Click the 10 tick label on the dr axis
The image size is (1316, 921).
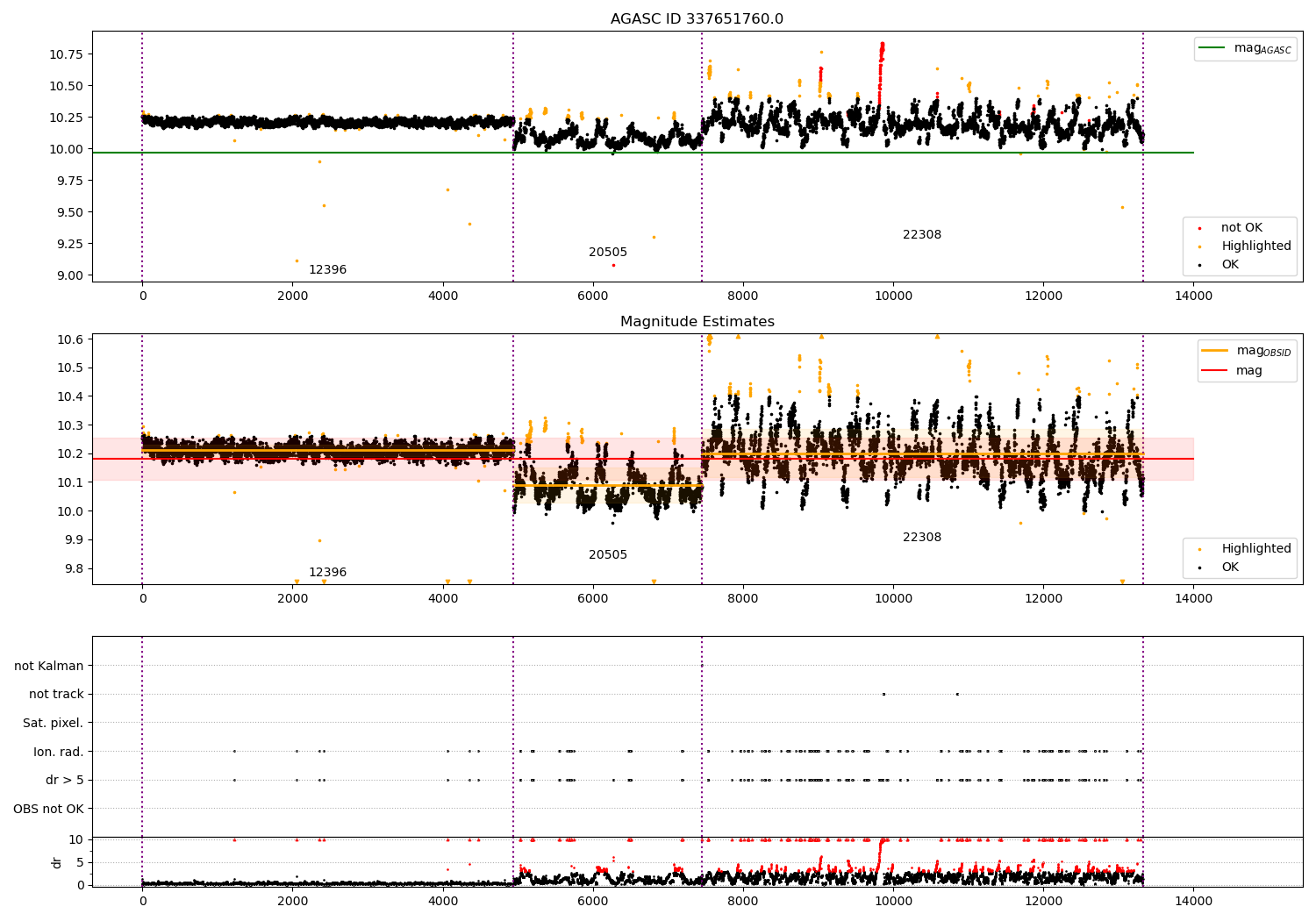point(76,839)
